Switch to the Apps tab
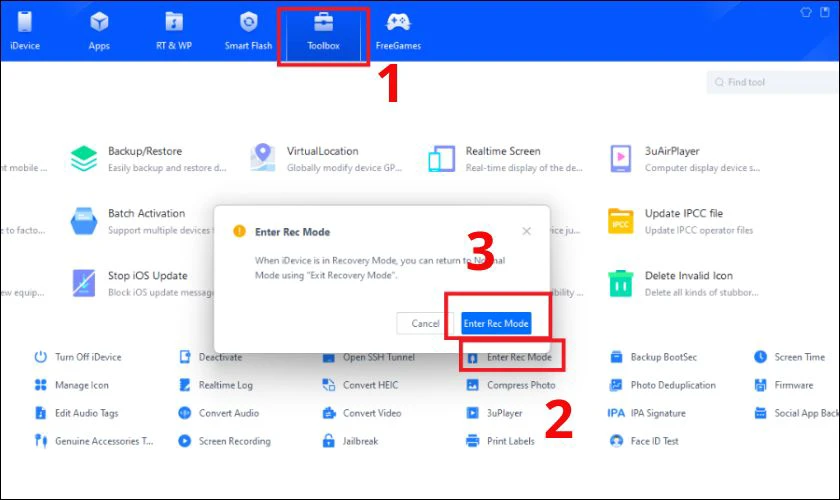The image size is (840, 500). (x=99, y=31)
